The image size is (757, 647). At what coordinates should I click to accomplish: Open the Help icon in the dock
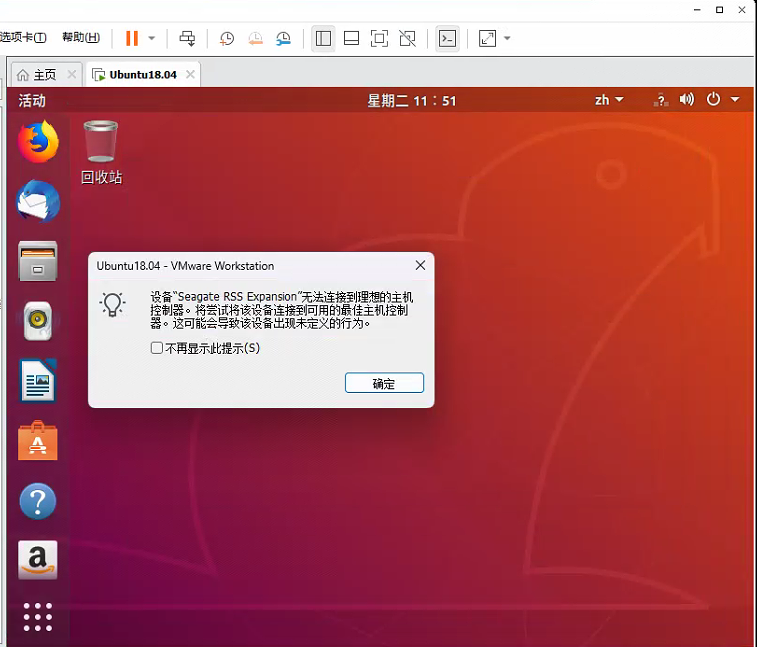pos(38,501)
